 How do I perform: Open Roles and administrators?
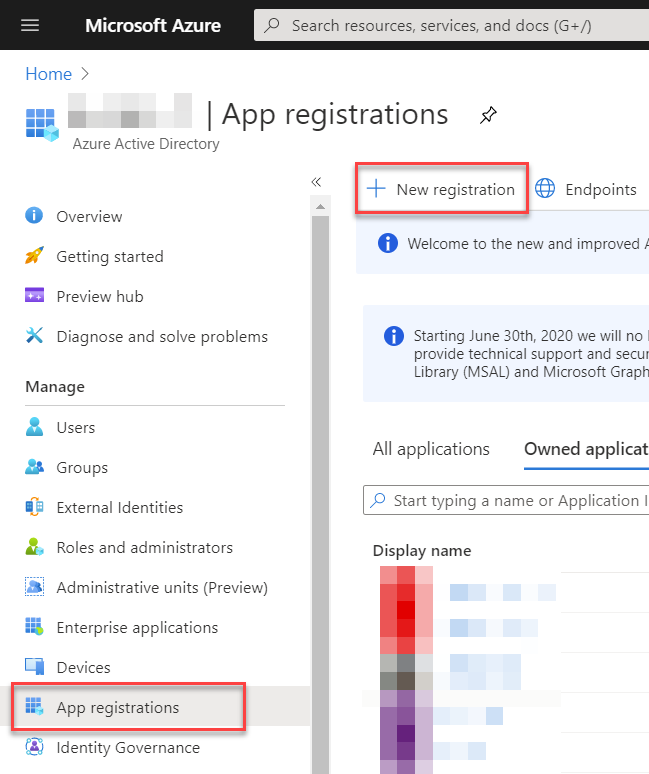pos(145,547)
